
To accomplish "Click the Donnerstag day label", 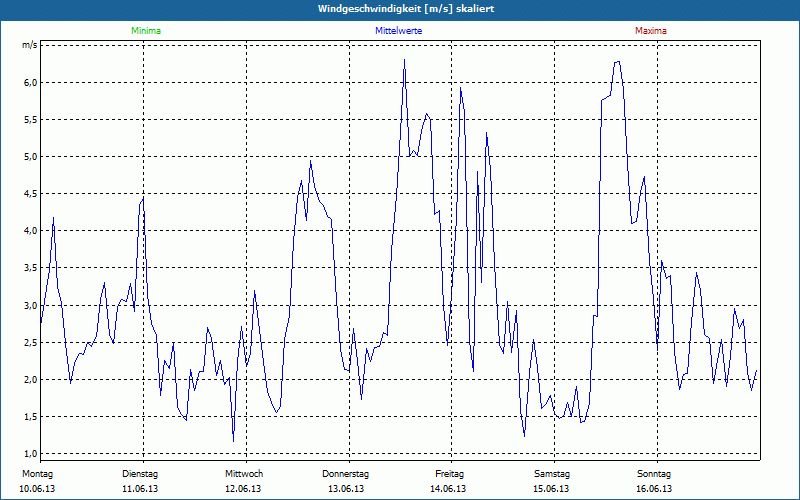I will (345, 474).
